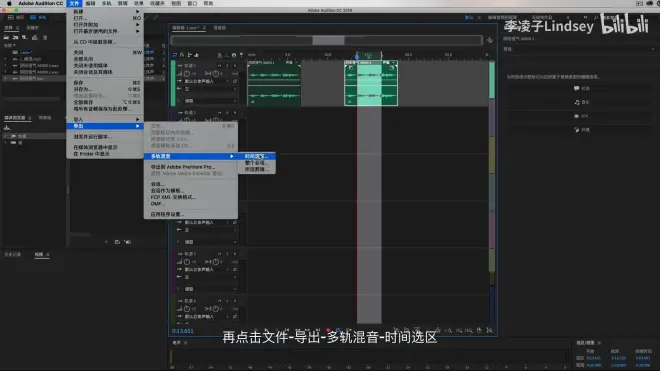This screenshot has width=660, height=371.
Task: Click the fade-in handle icon on the selected clip
Action: [x=351, y=67]
